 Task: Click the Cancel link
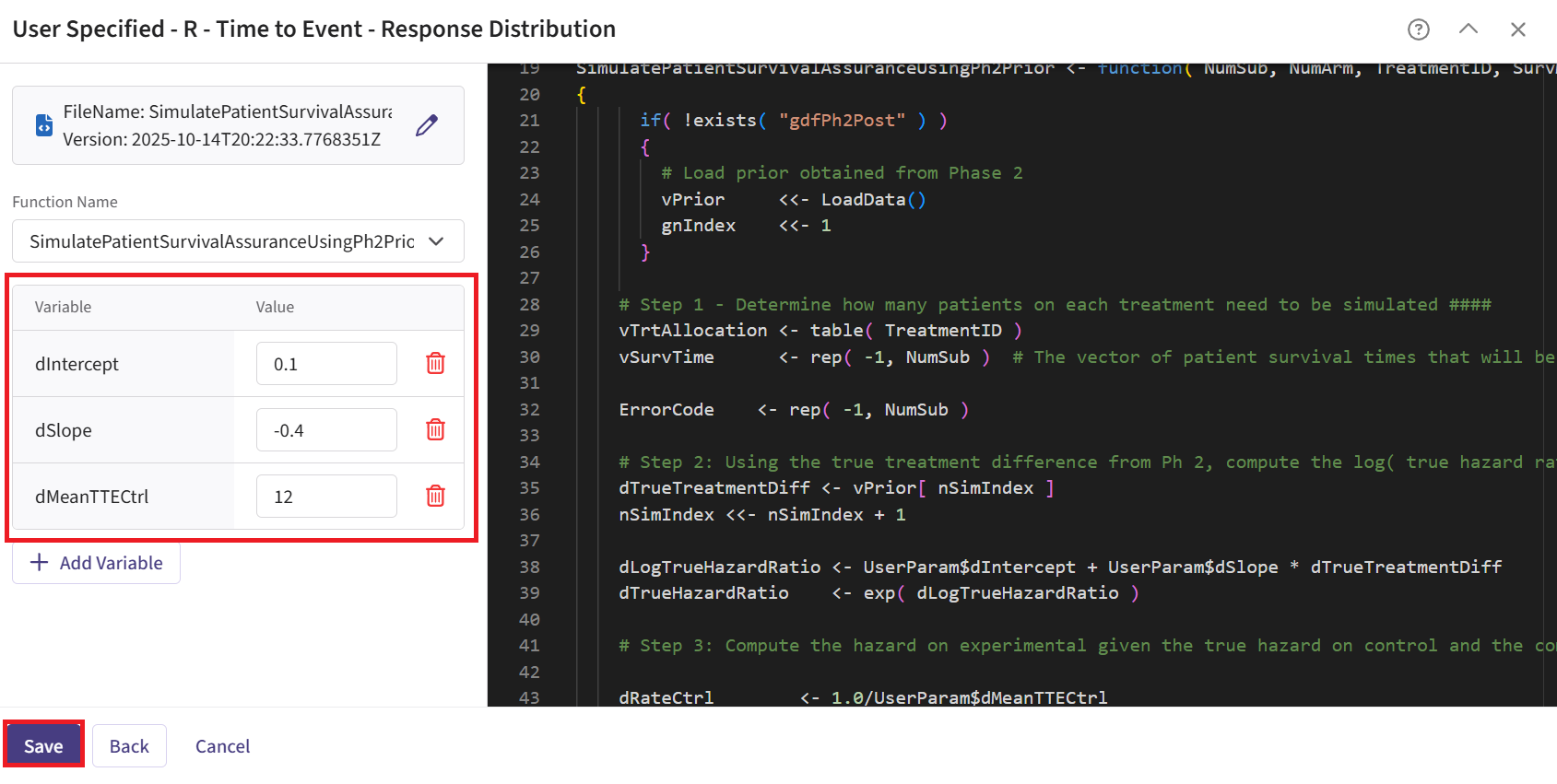point(222,746)
